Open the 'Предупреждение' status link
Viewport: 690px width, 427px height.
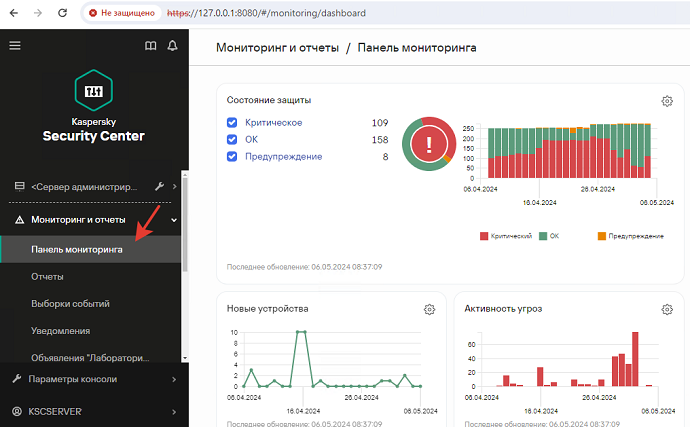point(283,157)
